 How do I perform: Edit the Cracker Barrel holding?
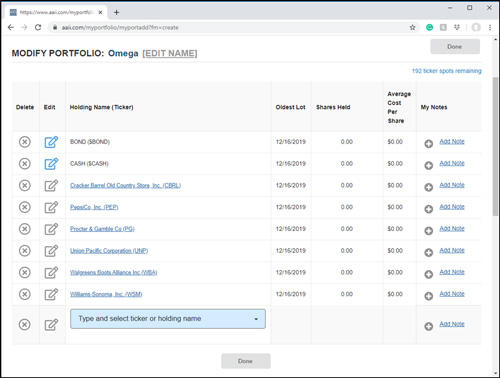point(51,185)
